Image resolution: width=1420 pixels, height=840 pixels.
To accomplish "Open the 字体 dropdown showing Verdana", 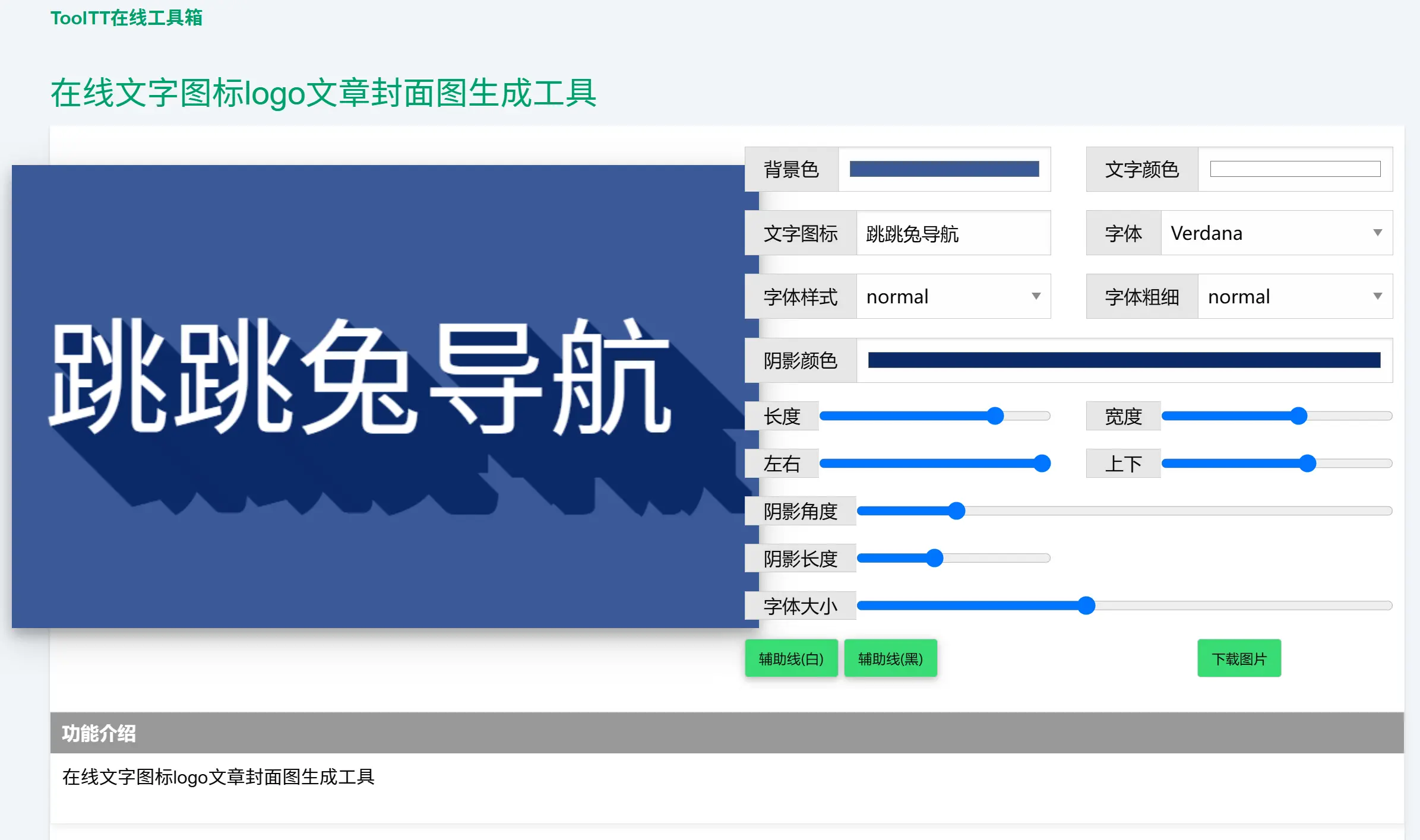I will pyautogui.click(x=1276, y=233).
